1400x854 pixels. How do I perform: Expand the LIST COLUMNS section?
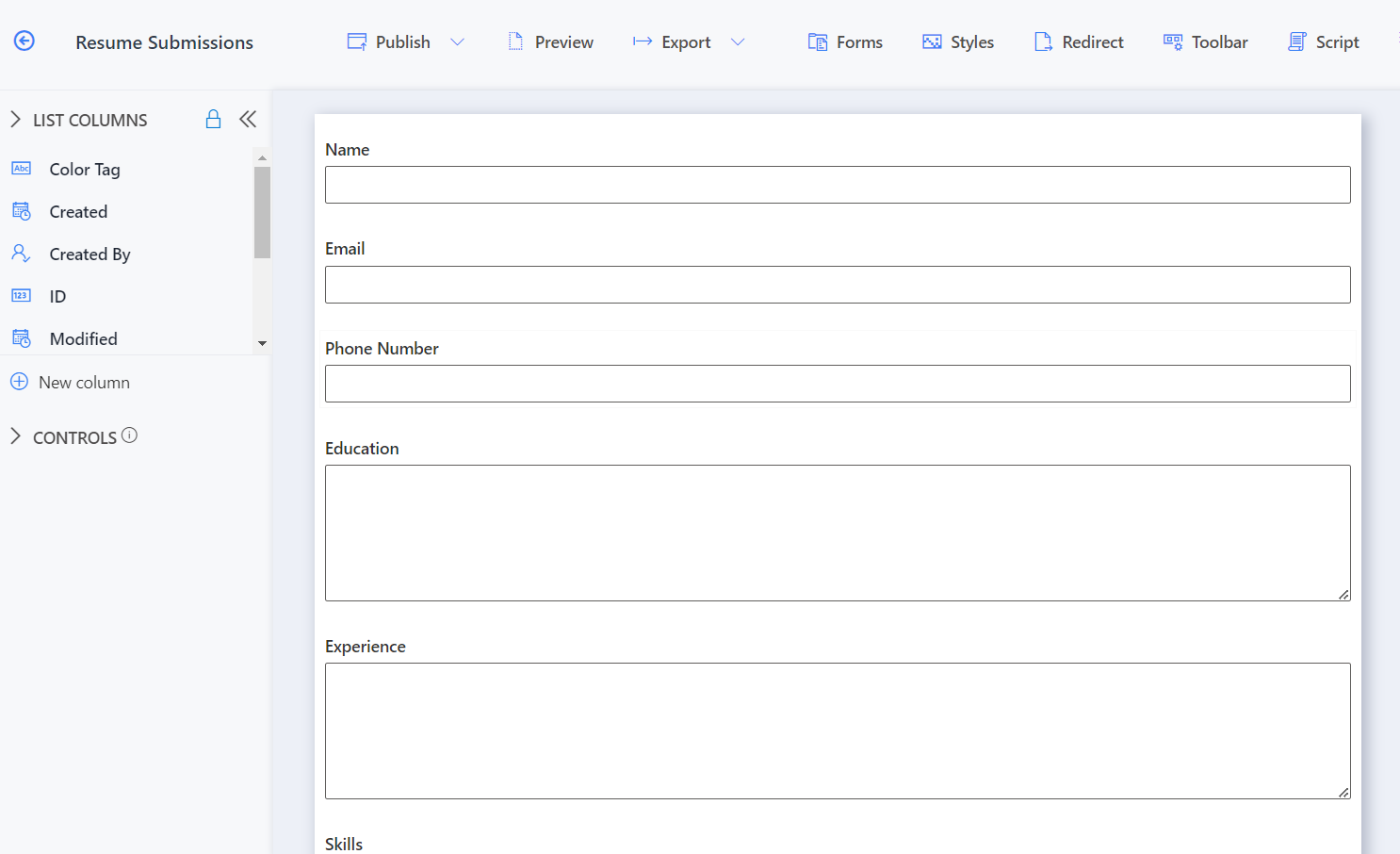(15, 119)
